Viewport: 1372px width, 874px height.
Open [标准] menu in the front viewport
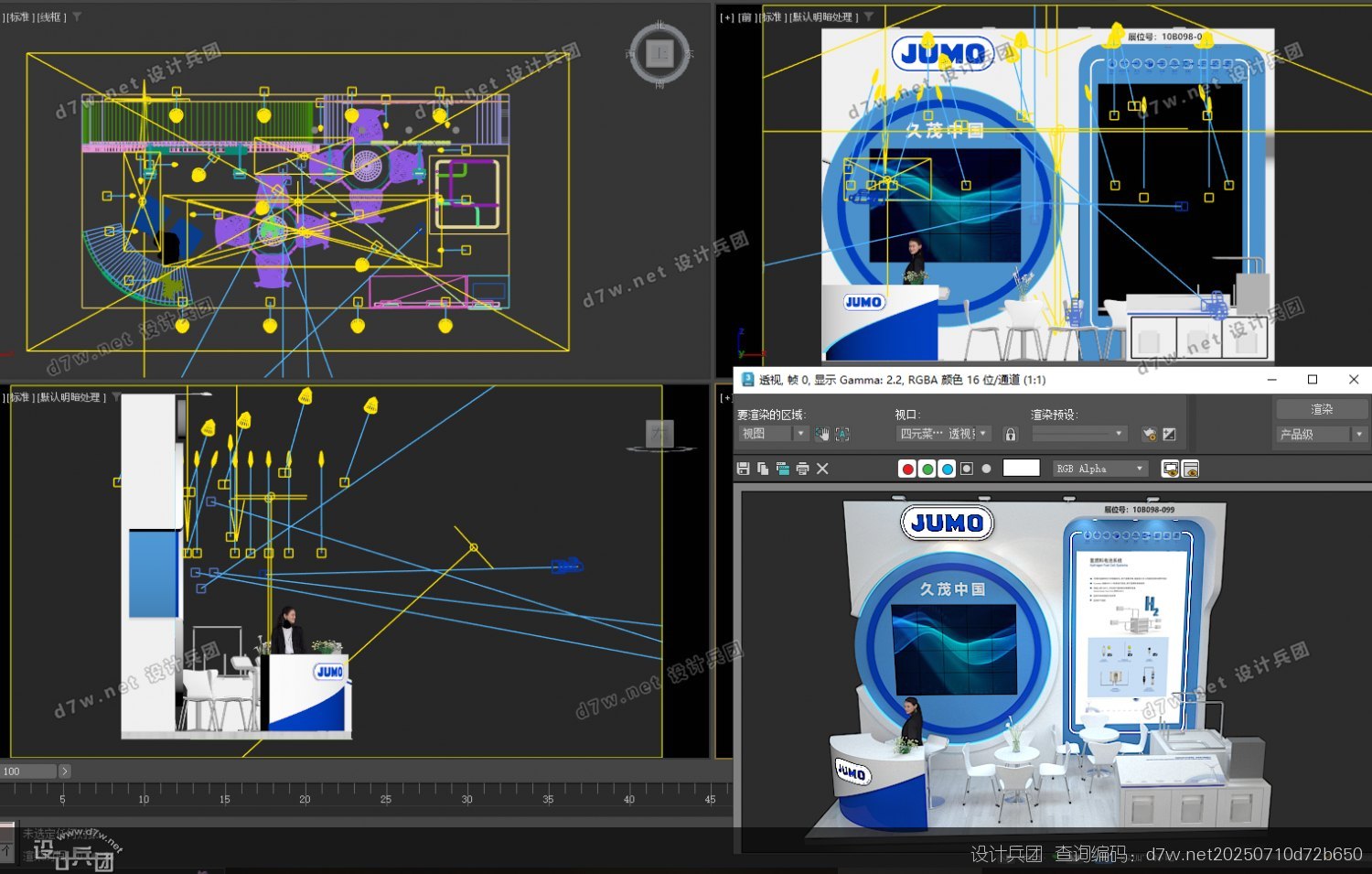pos(771,16)
